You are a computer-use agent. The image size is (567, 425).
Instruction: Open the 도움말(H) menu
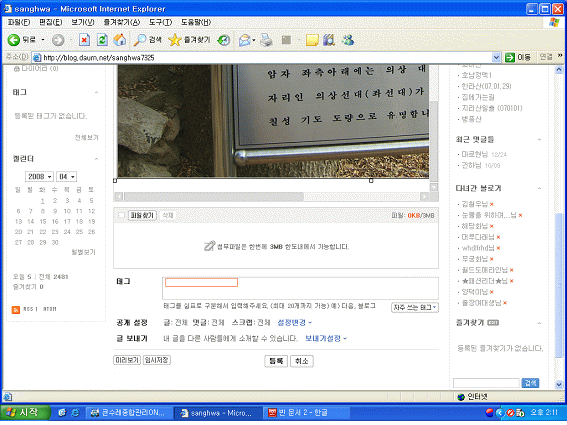[196, 22]
